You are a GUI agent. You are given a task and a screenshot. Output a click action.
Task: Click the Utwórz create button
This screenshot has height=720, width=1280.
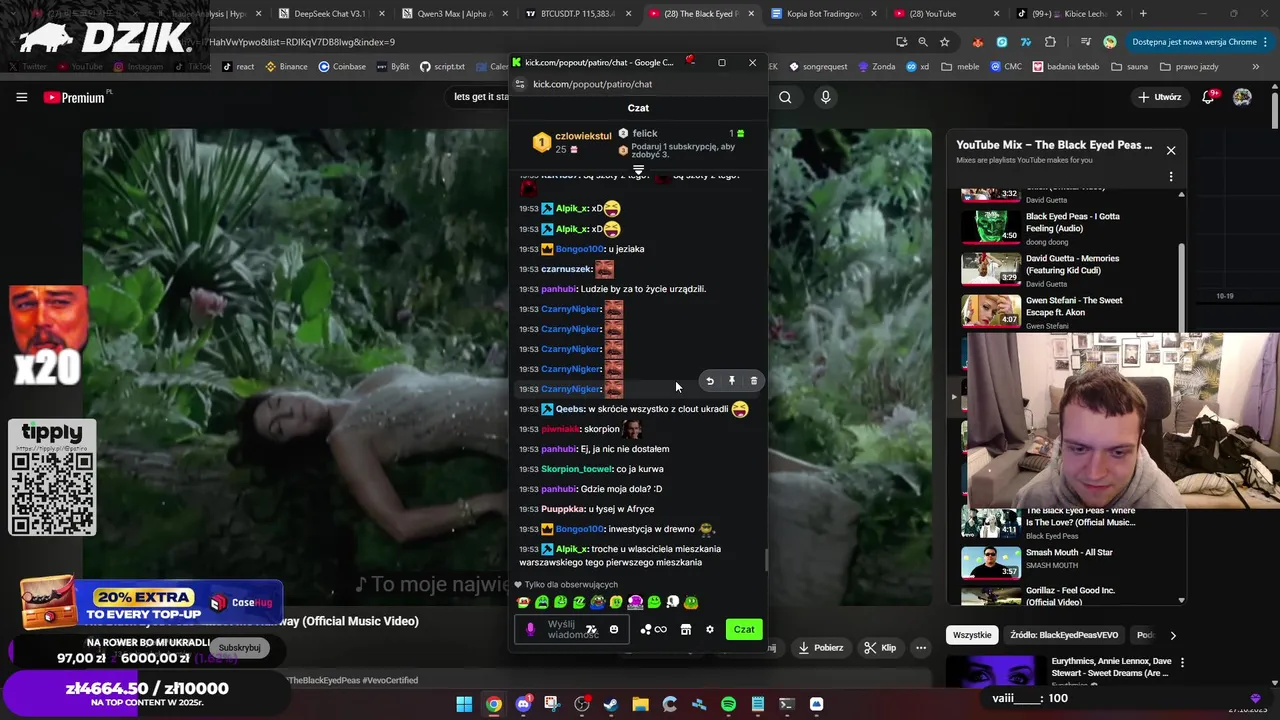coord(1160,97)
